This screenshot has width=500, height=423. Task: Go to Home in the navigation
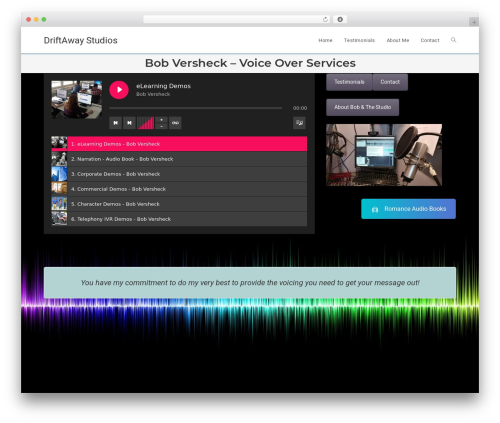tap(325, 40)
